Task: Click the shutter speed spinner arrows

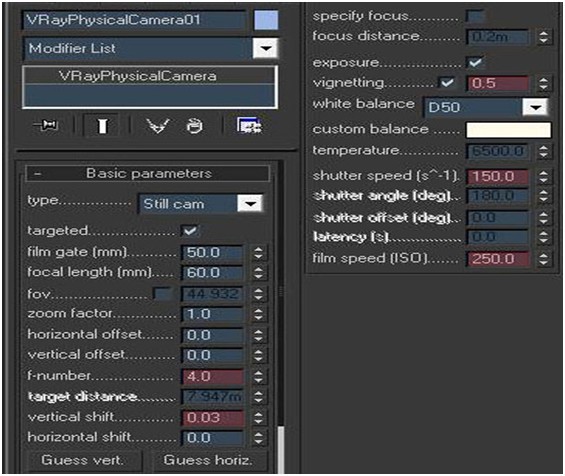Action: point(543,177)
